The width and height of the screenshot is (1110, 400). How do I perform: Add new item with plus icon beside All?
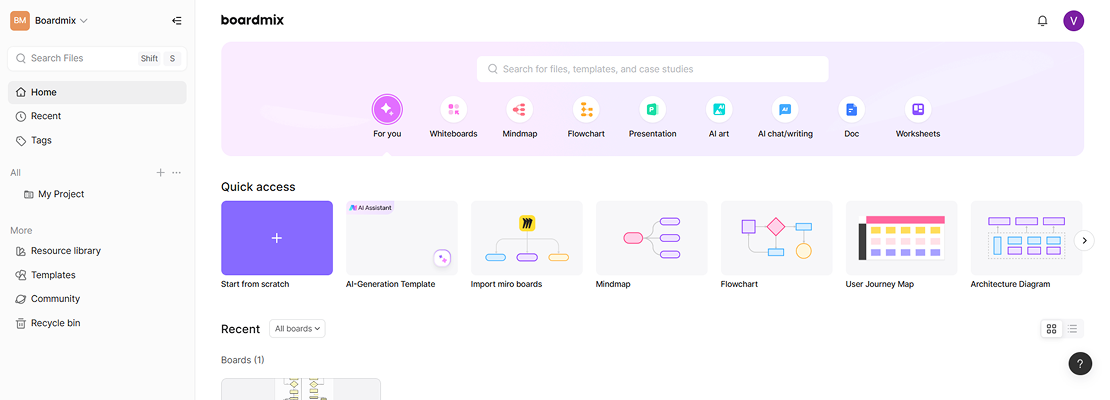pyautogui.click(x=160, y=173)
